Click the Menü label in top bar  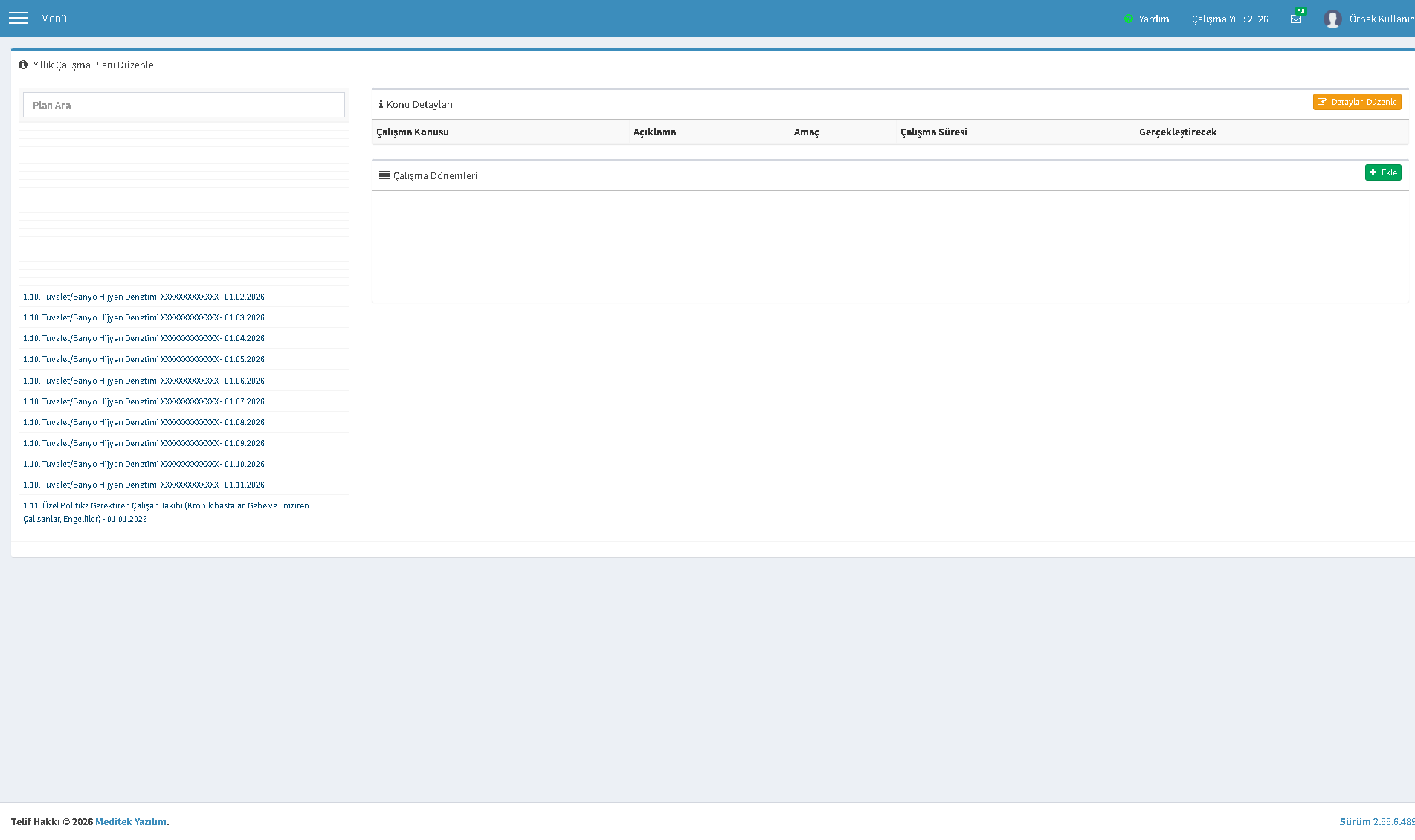click(54, 19)
